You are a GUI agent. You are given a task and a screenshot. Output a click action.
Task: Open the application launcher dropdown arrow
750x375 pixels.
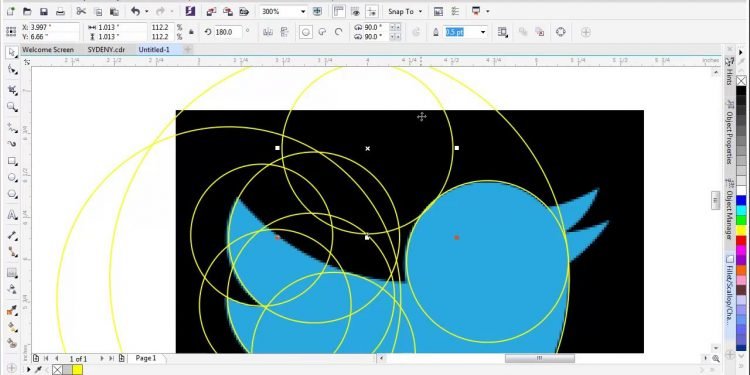(x=487, y=11)
